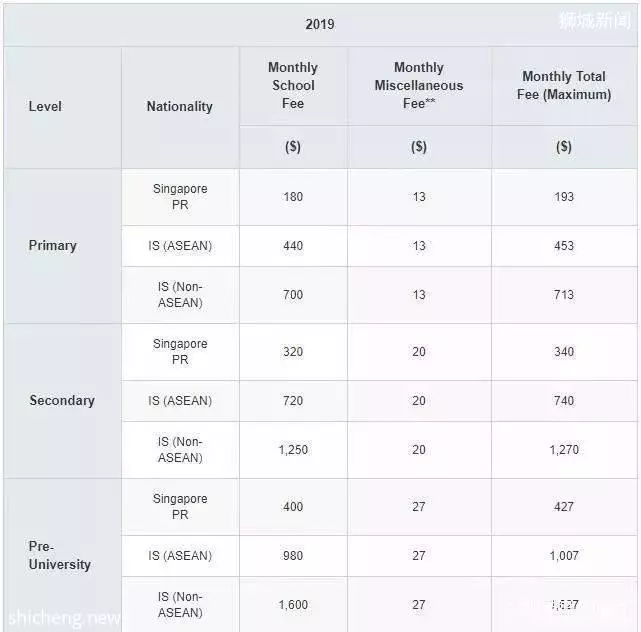
Task: Click the Pre-University level label
Action: pos(60,555)
